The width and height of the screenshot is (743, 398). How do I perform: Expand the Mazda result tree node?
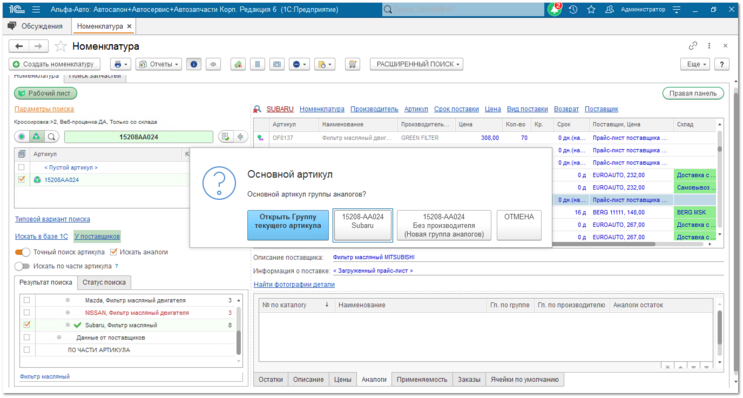(68, 300)
